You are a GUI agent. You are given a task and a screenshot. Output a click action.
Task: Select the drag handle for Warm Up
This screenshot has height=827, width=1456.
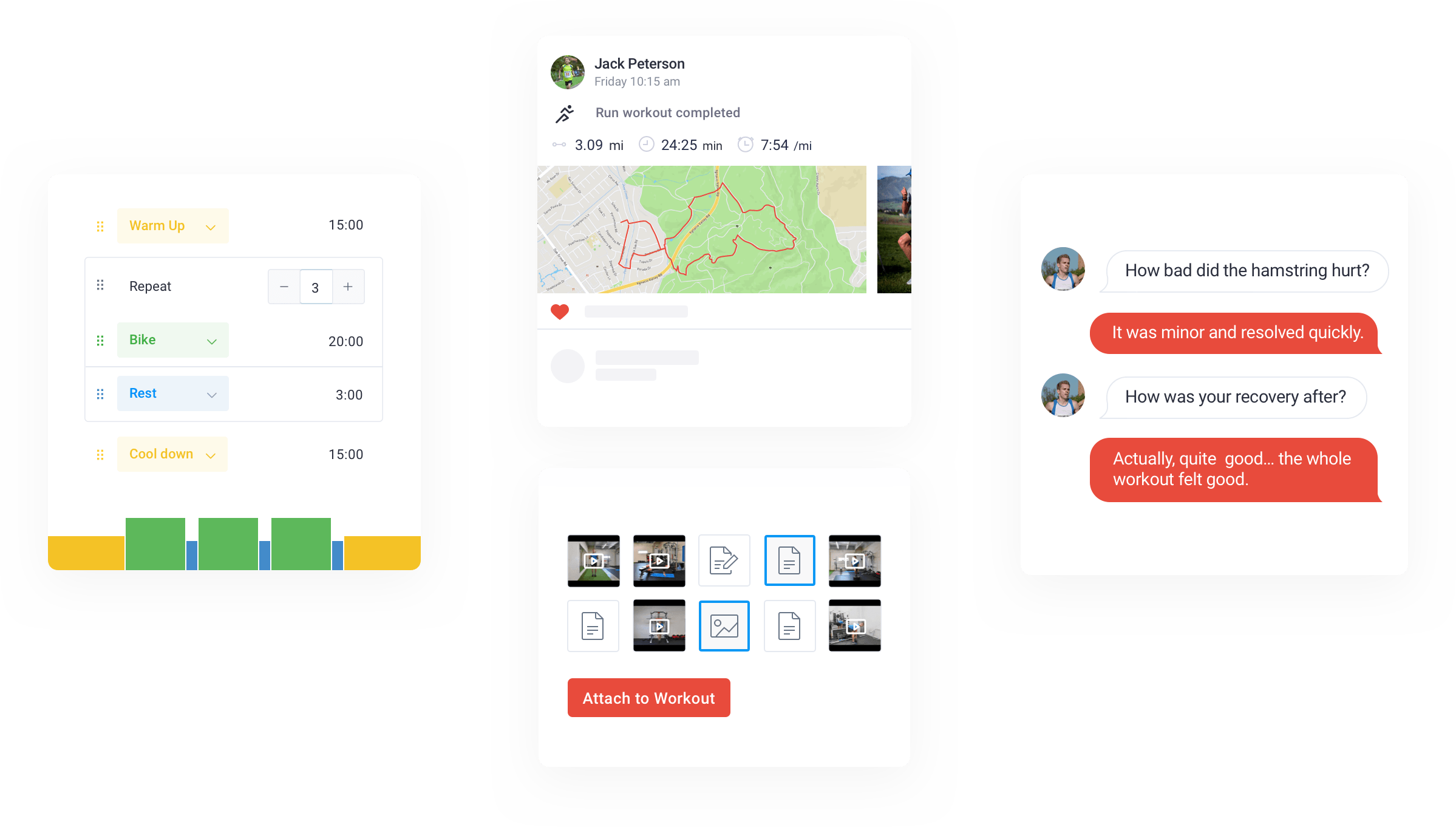100,225
